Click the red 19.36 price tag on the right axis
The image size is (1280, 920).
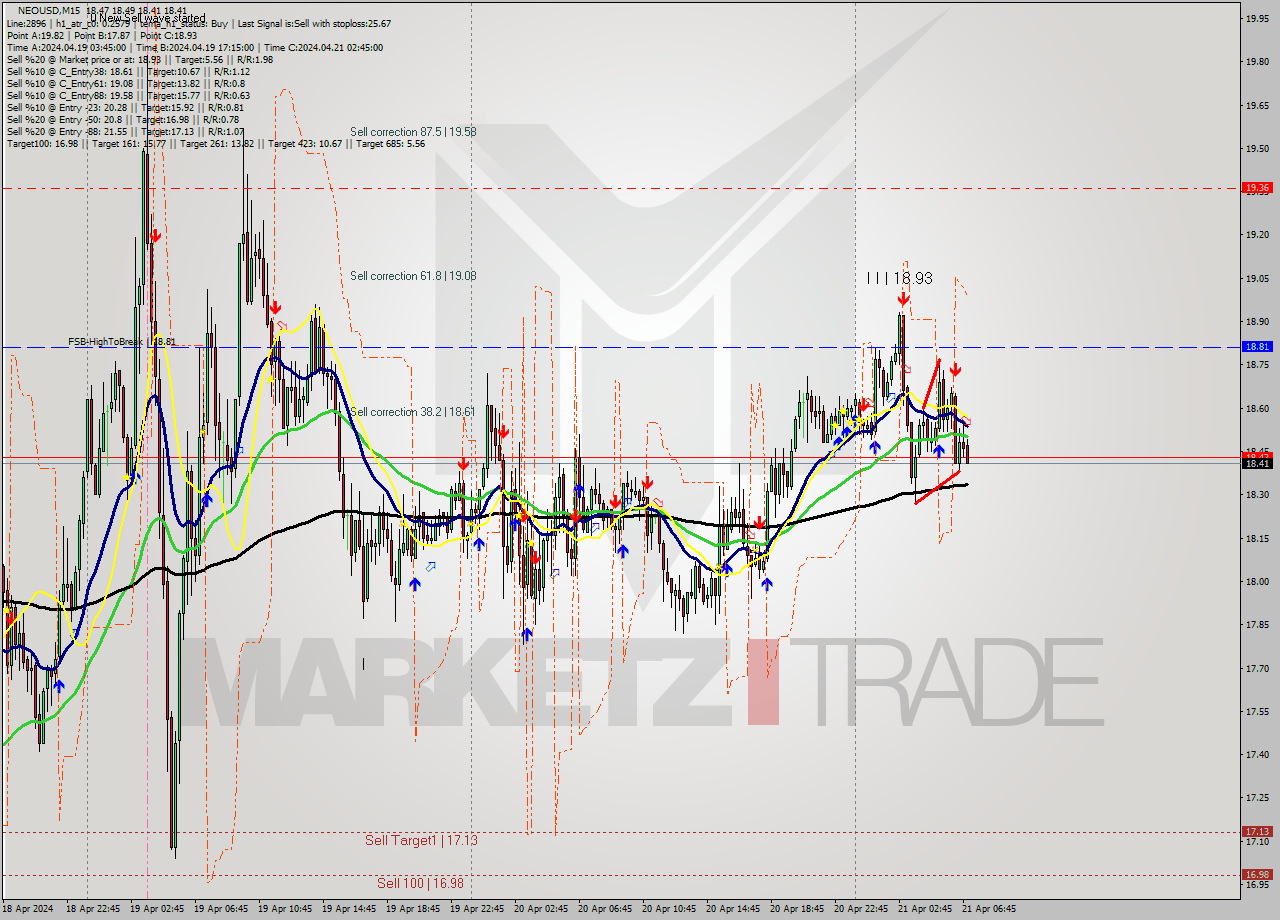click(x=1257, y=187)
